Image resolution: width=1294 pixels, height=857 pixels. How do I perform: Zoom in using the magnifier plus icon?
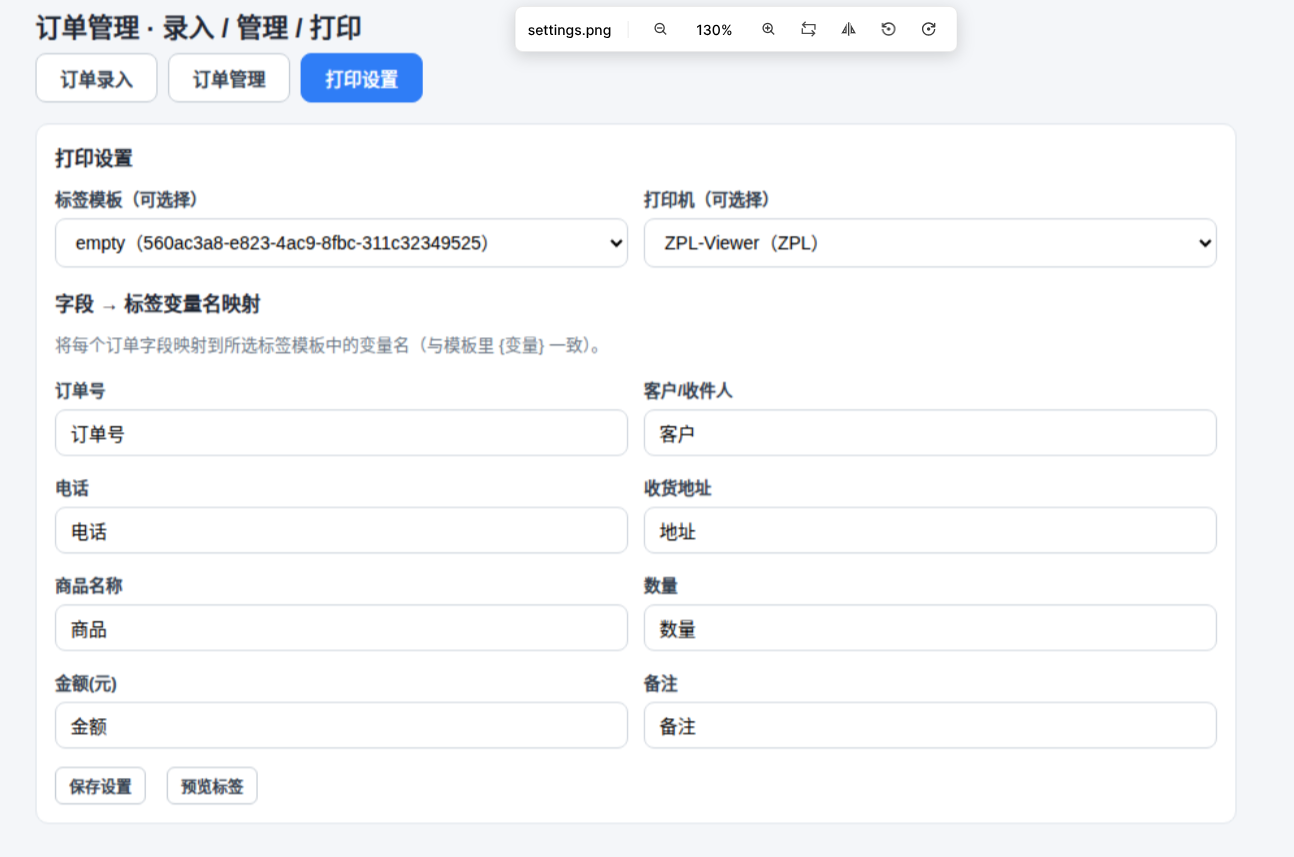pos(768,30)
